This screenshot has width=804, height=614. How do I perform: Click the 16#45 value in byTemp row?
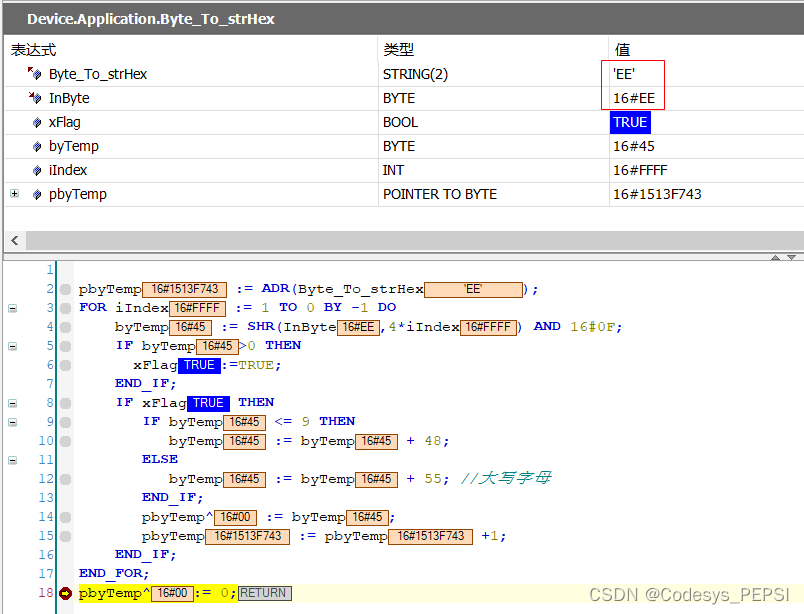click(634, 146)
